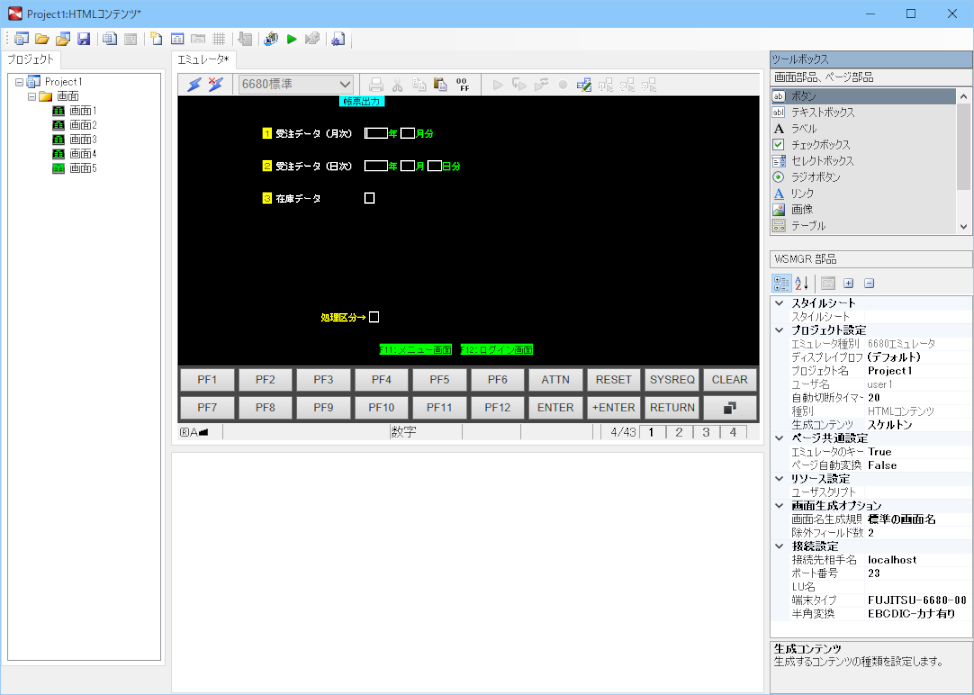The image size is (974, 695).
Task: Click the CLEAR key button
Action: point(729,379)
